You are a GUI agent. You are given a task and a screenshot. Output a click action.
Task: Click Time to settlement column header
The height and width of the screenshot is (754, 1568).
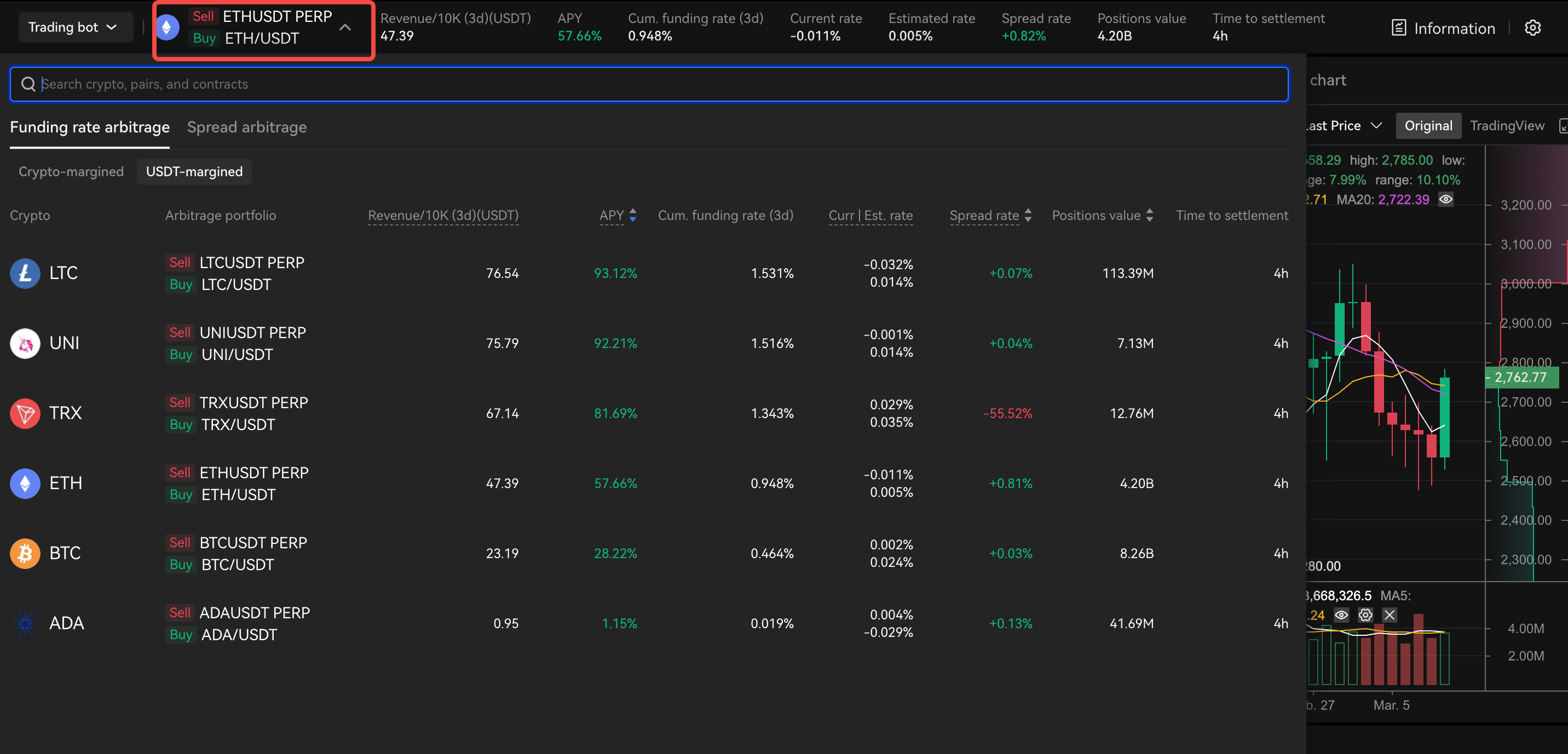(1232, 216)
